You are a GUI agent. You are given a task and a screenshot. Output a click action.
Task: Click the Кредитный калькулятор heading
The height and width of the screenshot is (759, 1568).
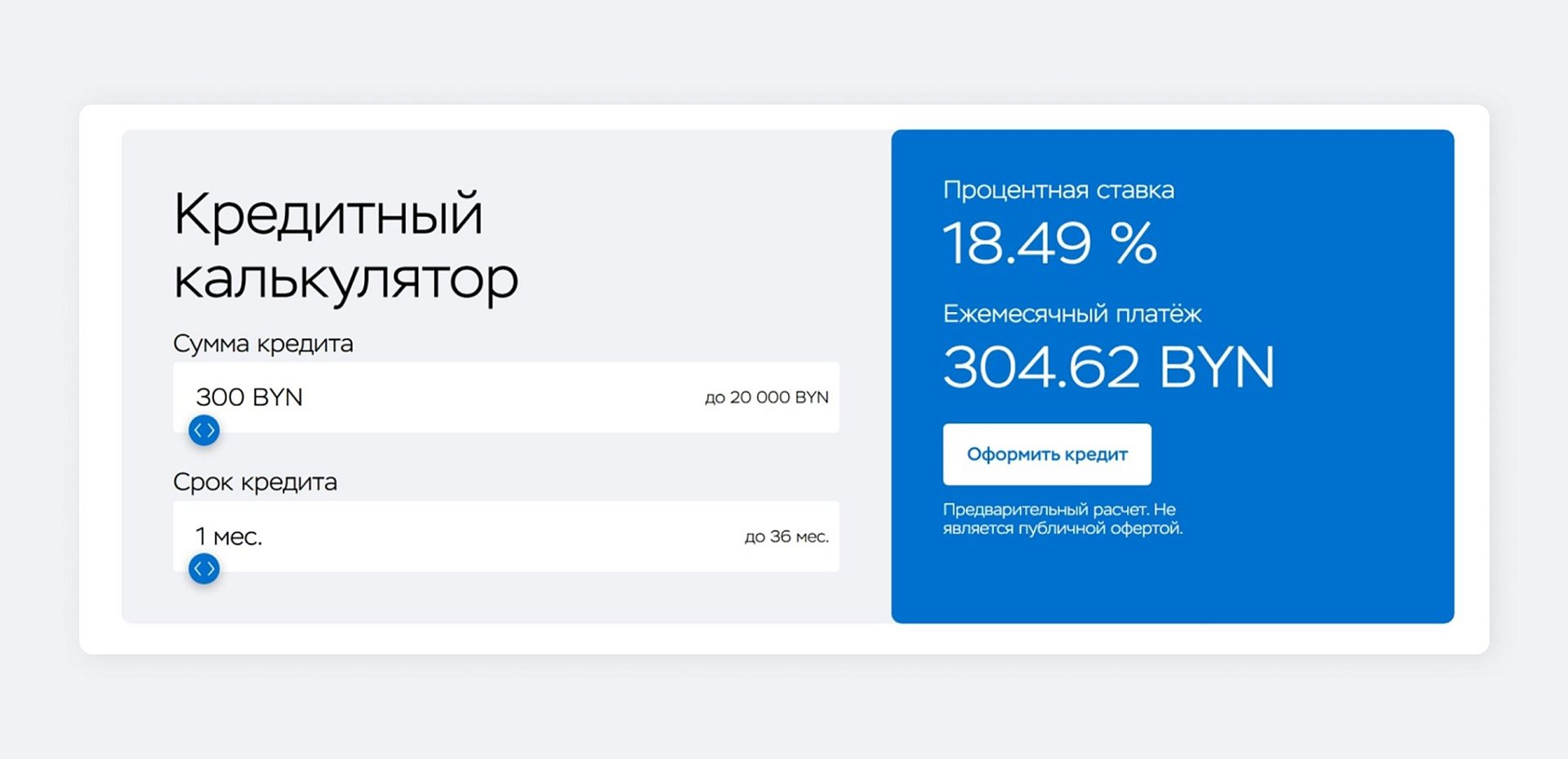click(345, 245)
